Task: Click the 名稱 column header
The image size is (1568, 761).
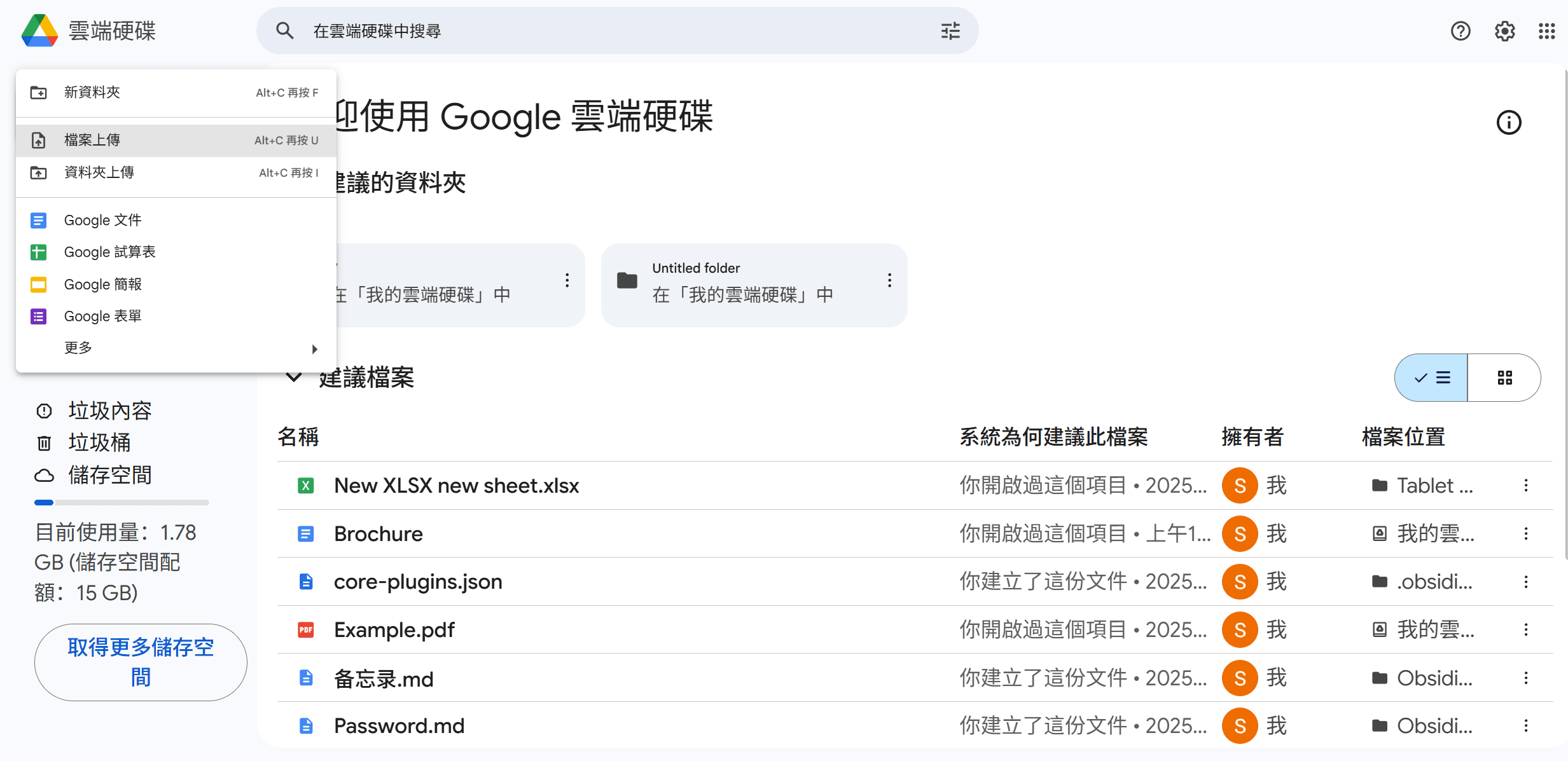Action: pos(298,437)
